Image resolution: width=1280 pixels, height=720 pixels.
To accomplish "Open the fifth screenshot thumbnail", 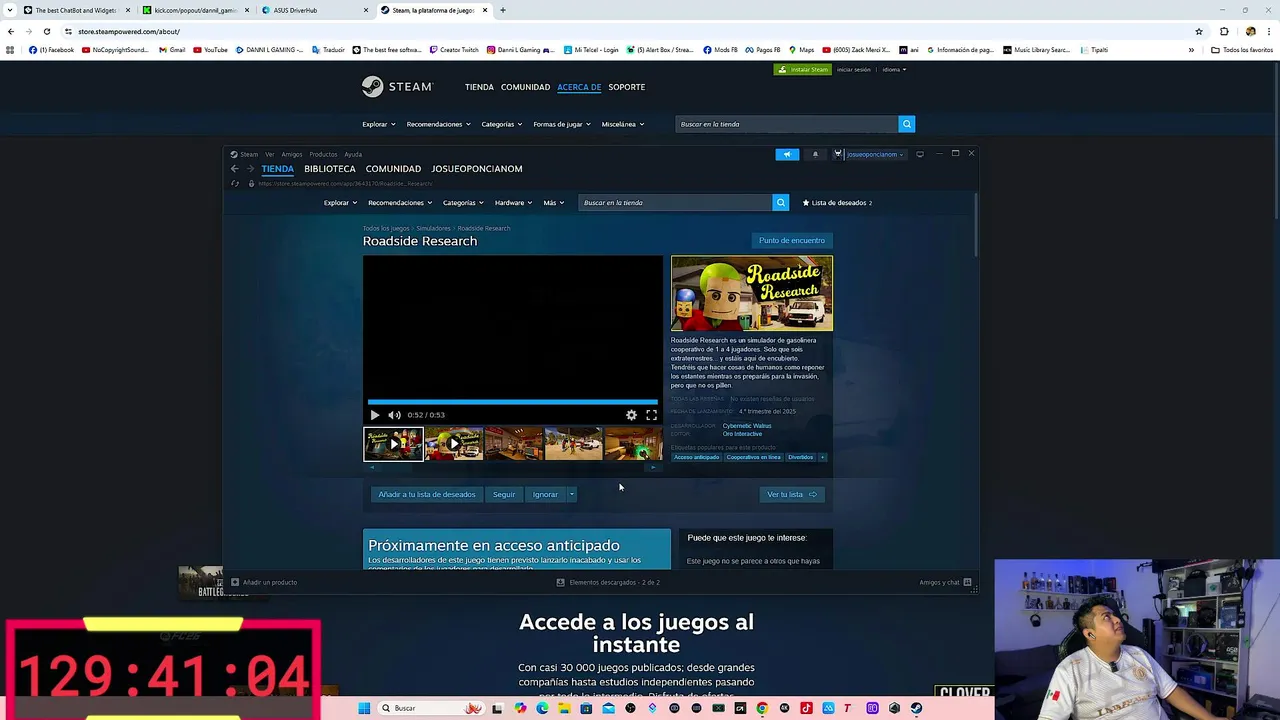I will coord(633,443).
